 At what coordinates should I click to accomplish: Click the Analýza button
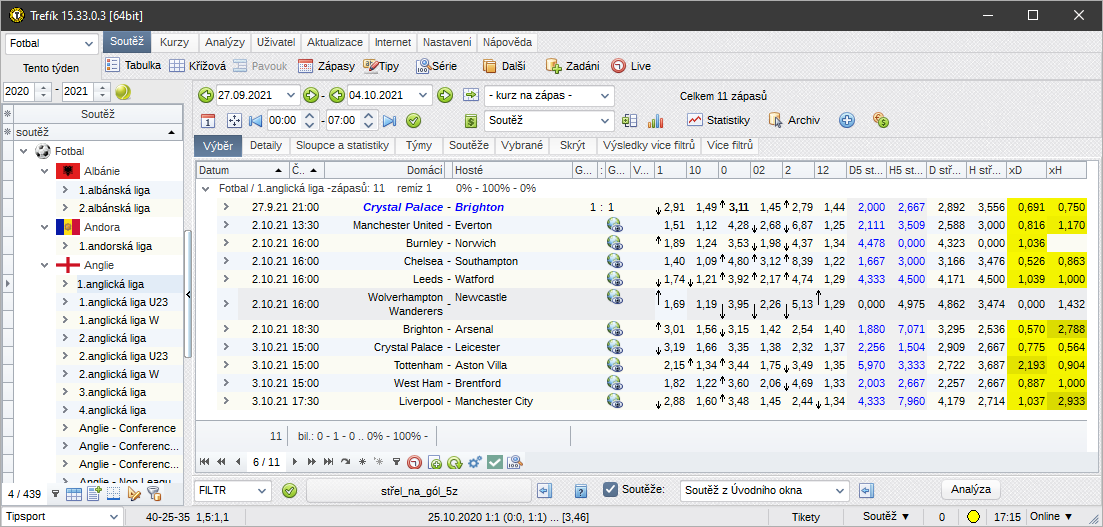click(x=971, y=490)
